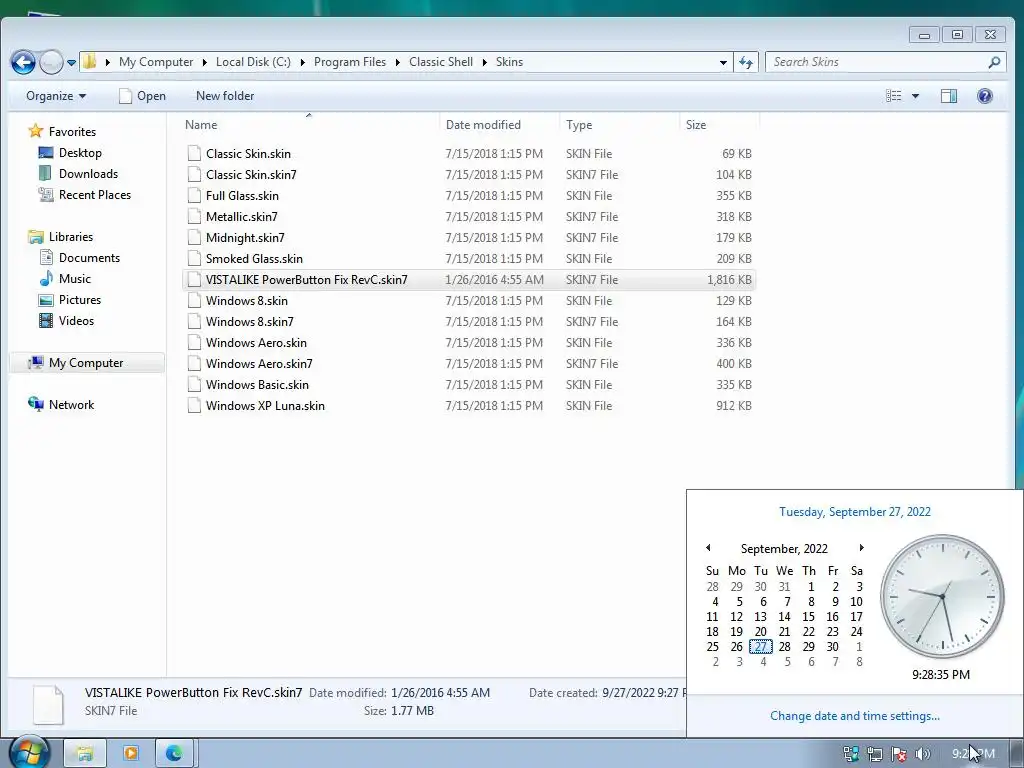Viewport: 1024px width, 768px height.
Task: Select Windows Aero.skin file icon
Action: coord(194,342)
